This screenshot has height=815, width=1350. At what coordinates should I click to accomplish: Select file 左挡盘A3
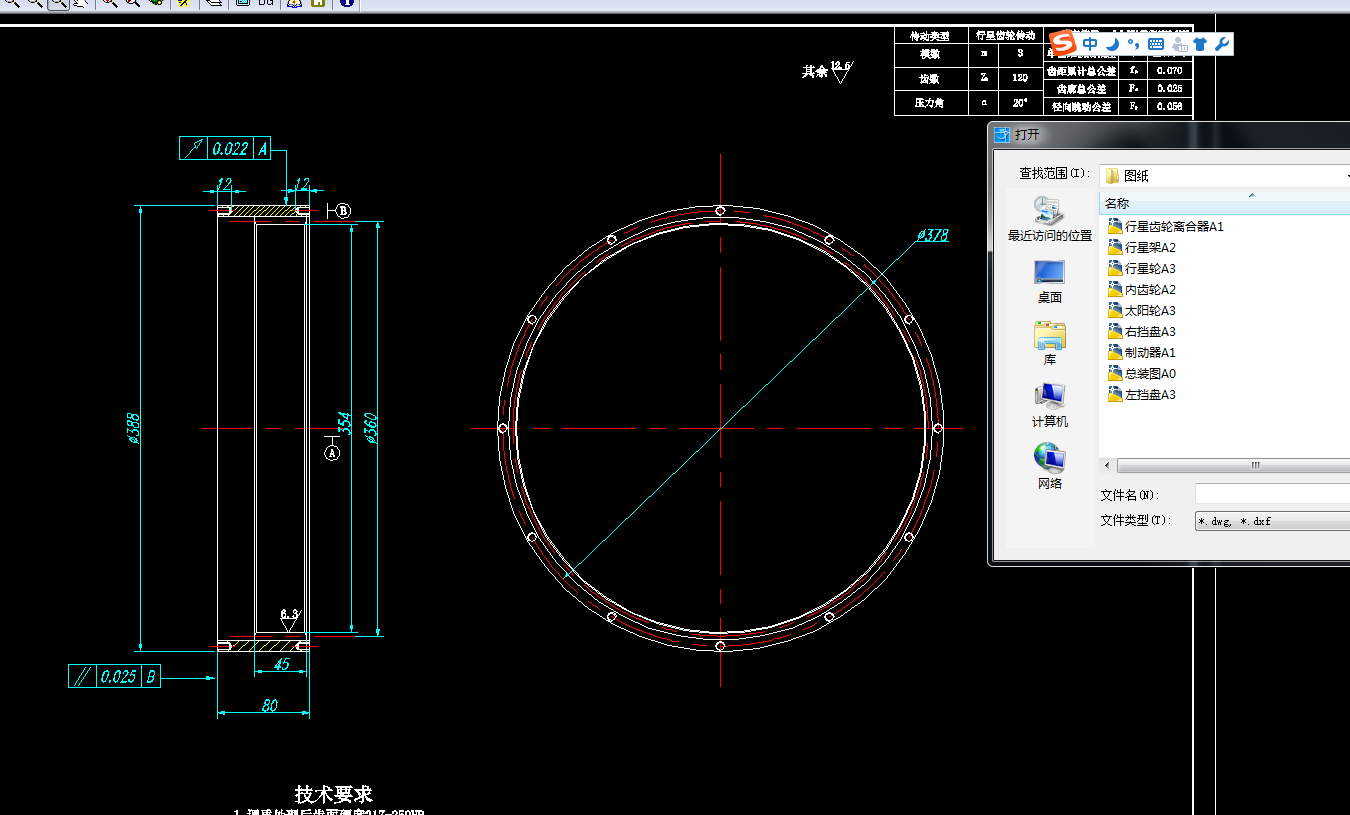(x=1142, y=395)
